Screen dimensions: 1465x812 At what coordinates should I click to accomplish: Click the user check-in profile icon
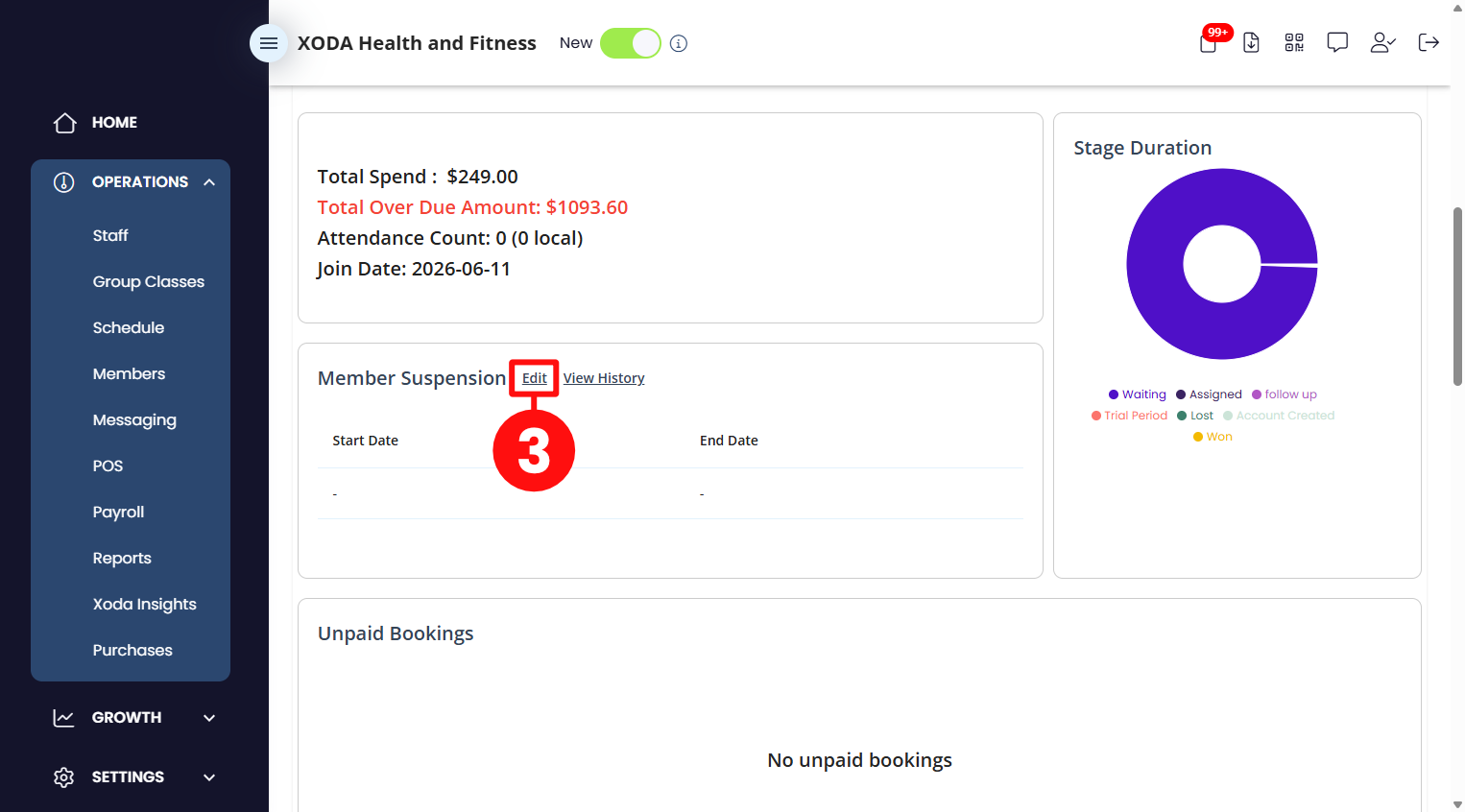tap(1382, 42)
